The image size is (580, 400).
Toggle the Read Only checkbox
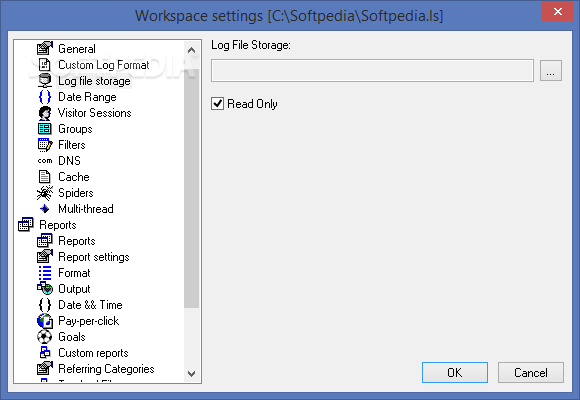point(218,104)
